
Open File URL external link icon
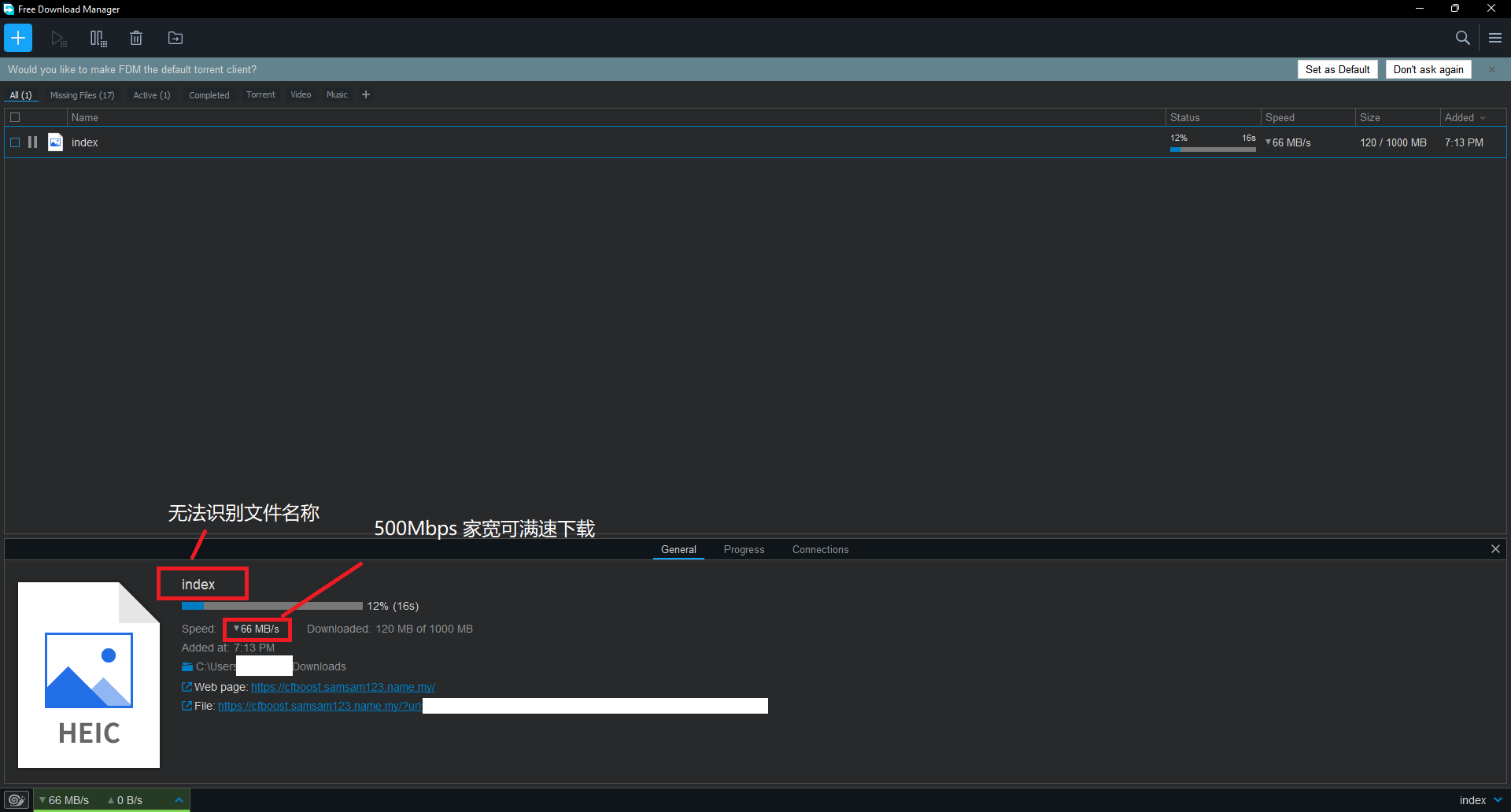pos(187,706)
